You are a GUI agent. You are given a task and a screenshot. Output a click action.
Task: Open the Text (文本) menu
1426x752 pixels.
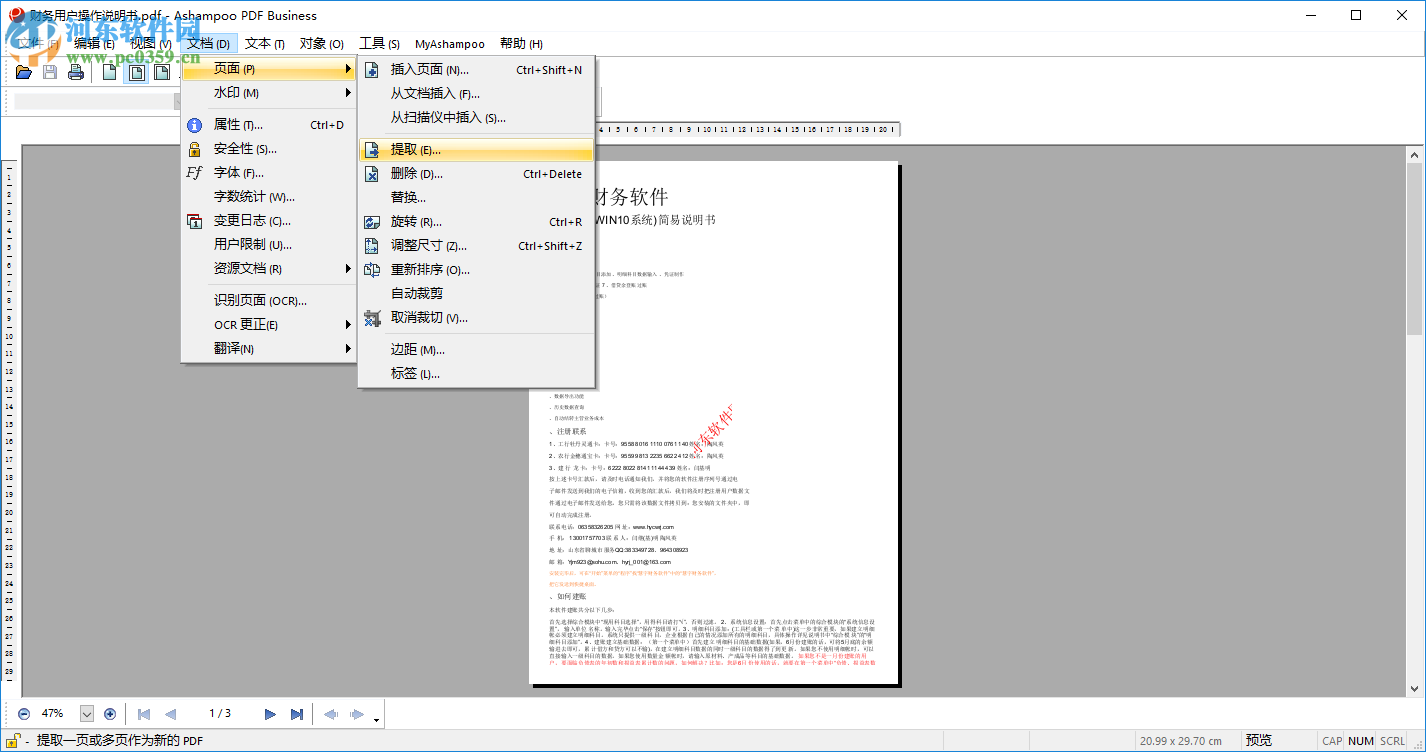tap(265, 43)
